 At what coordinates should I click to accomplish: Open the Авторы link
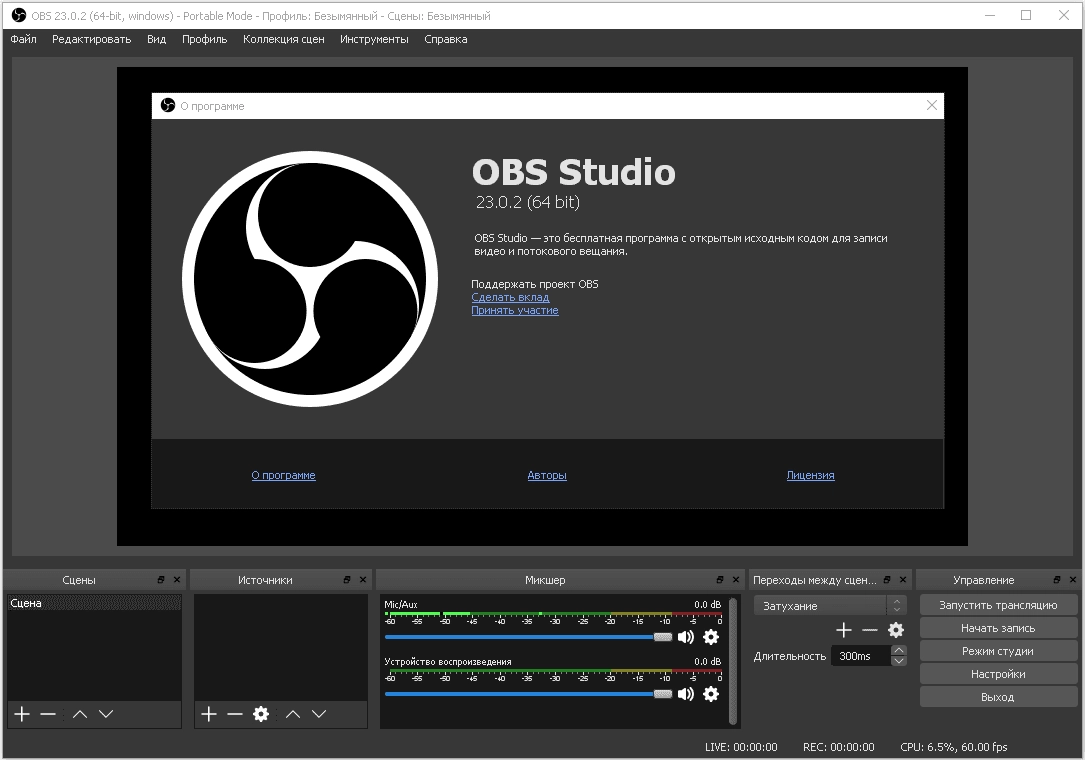[x=547, y=475]
